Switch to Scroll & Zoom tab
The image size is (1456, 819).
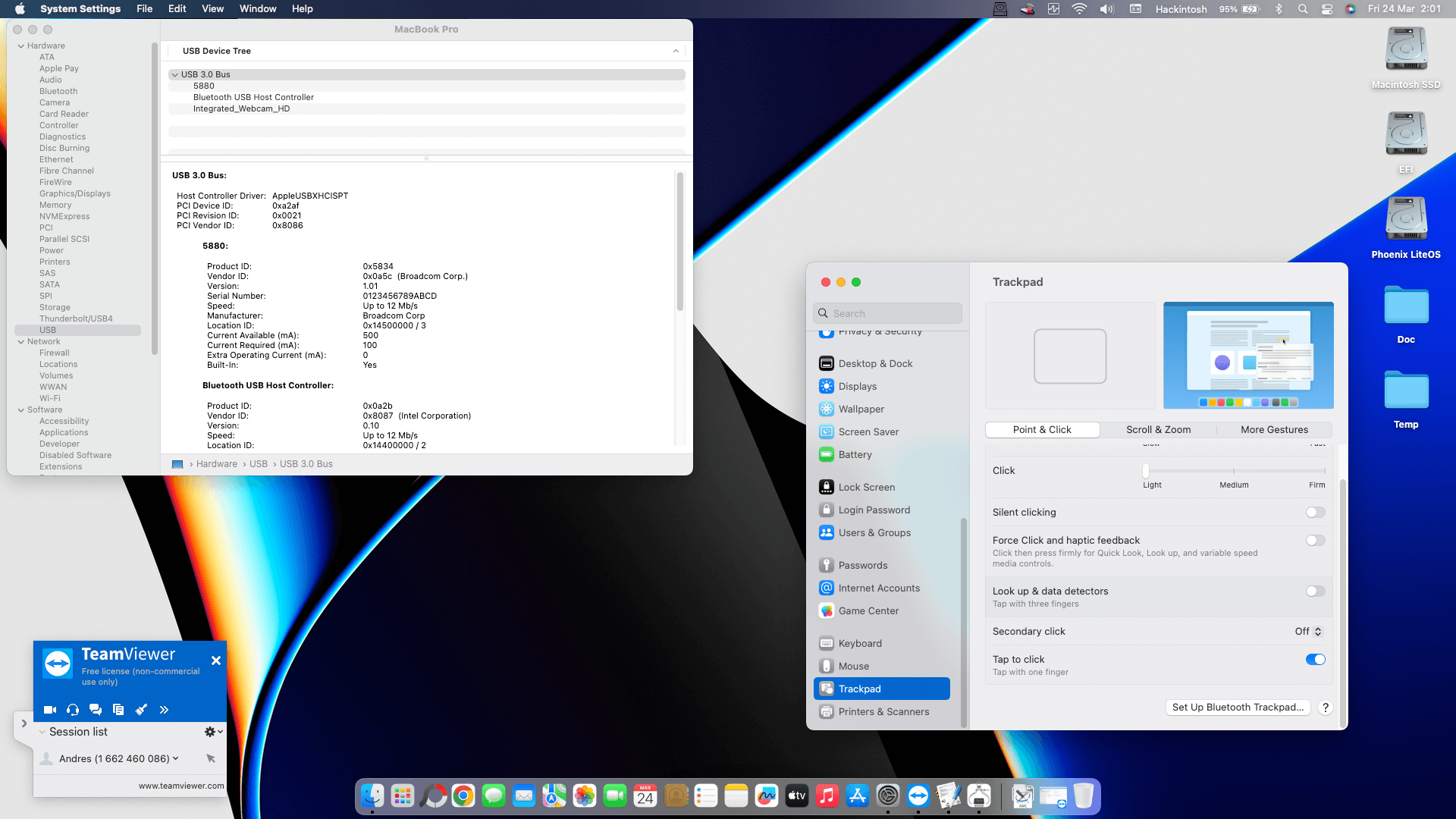1158,430
